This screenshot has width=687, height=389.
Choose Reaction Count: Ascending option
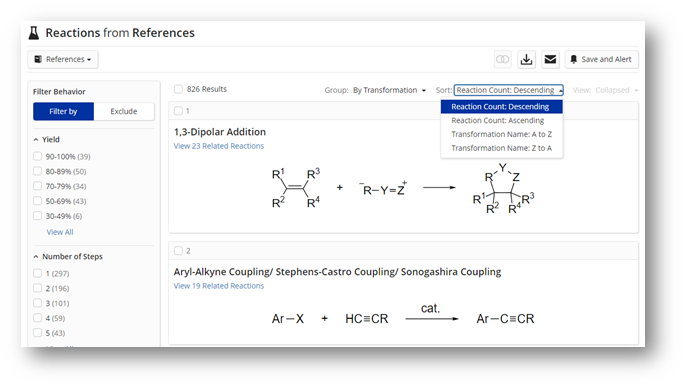[502, 120]
